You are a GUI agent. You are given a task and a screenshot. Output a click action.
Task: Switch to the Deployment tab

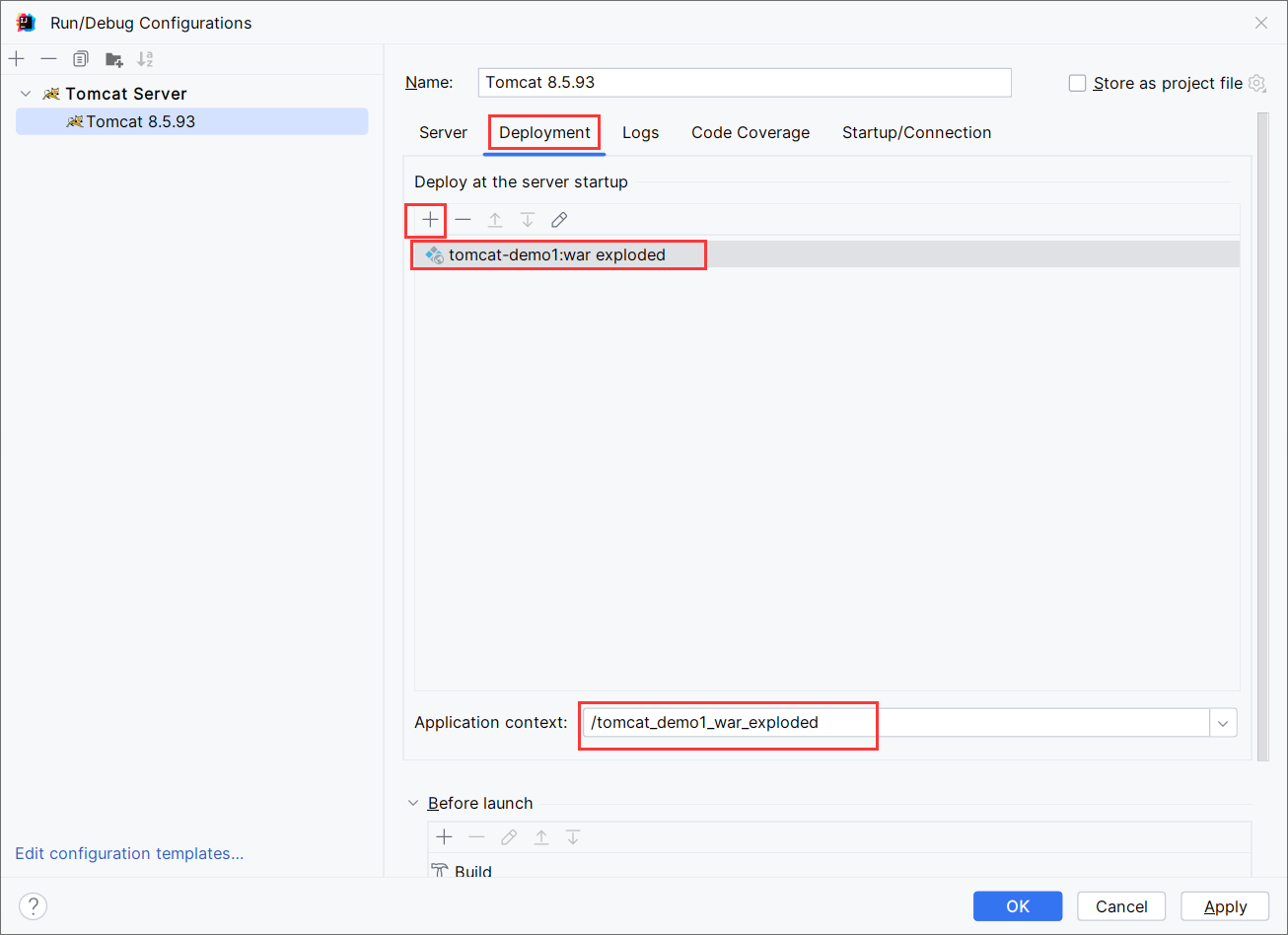tap(544, 132)
